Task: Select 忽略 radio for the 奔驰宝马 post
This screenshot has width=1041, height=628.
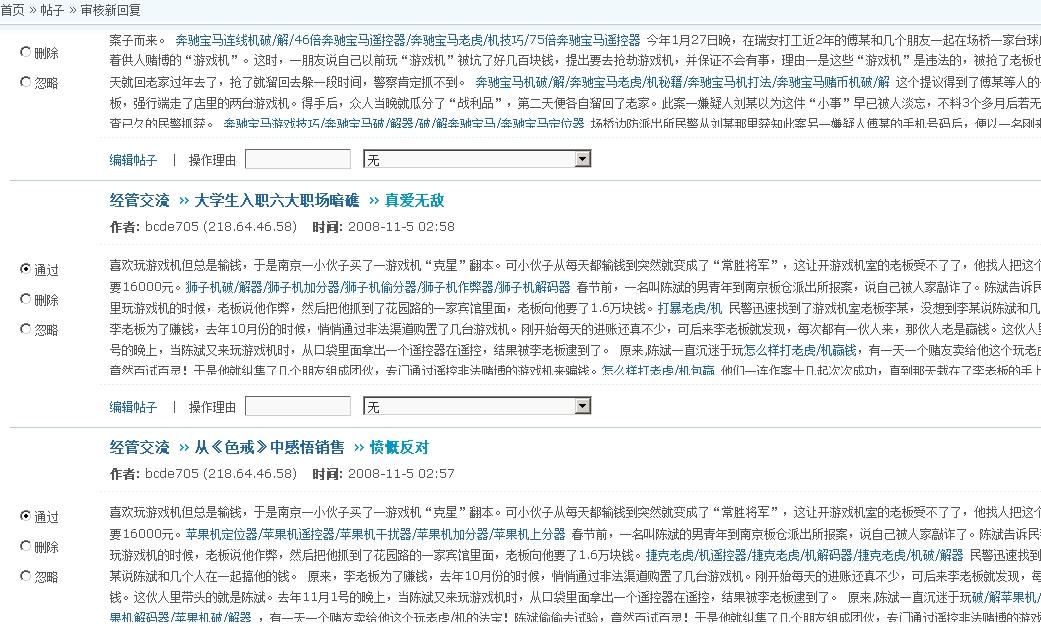Action: (25, 82)
